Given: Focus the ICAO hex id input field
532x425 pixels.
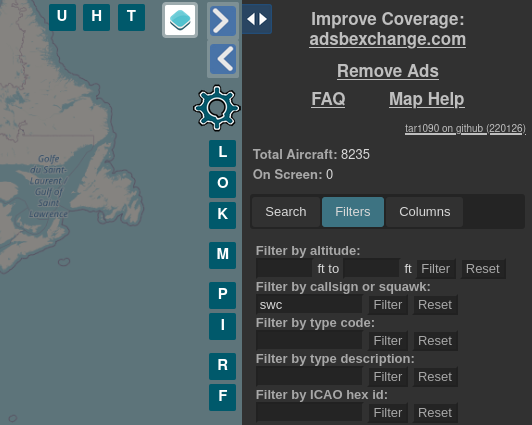Looking at the screenshot, I should (x=309, y=412).
